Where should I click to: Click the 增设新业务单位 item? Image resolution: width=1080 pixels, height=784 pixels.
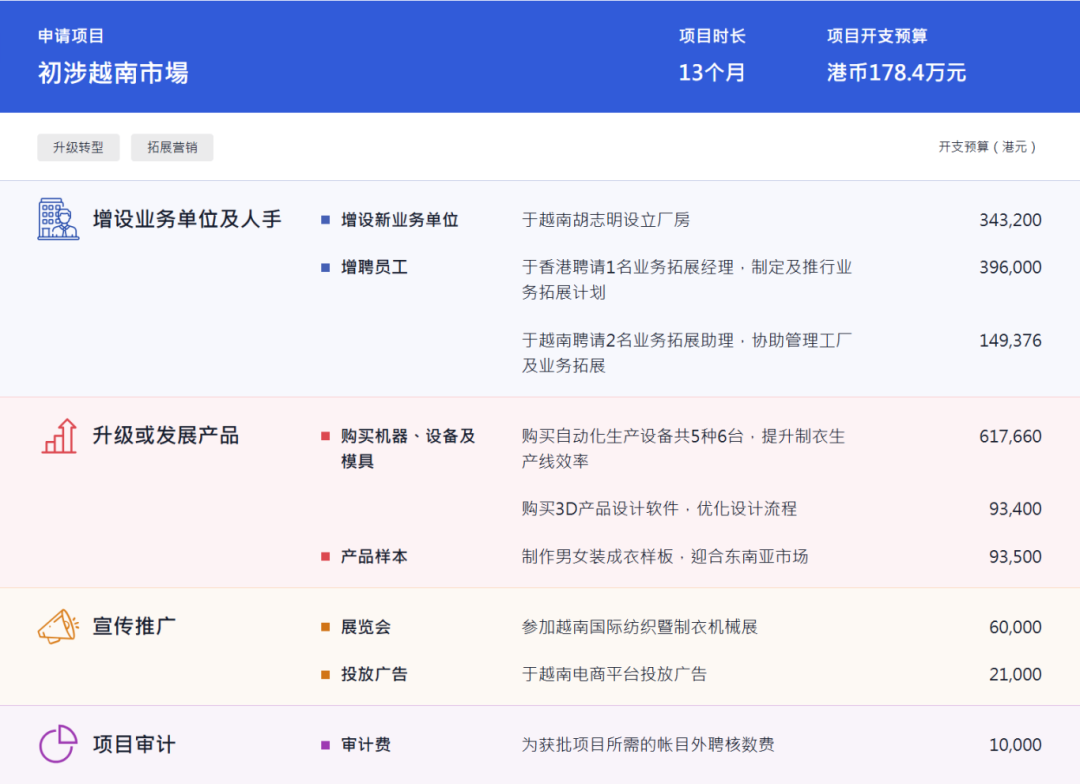coord(399,220)
